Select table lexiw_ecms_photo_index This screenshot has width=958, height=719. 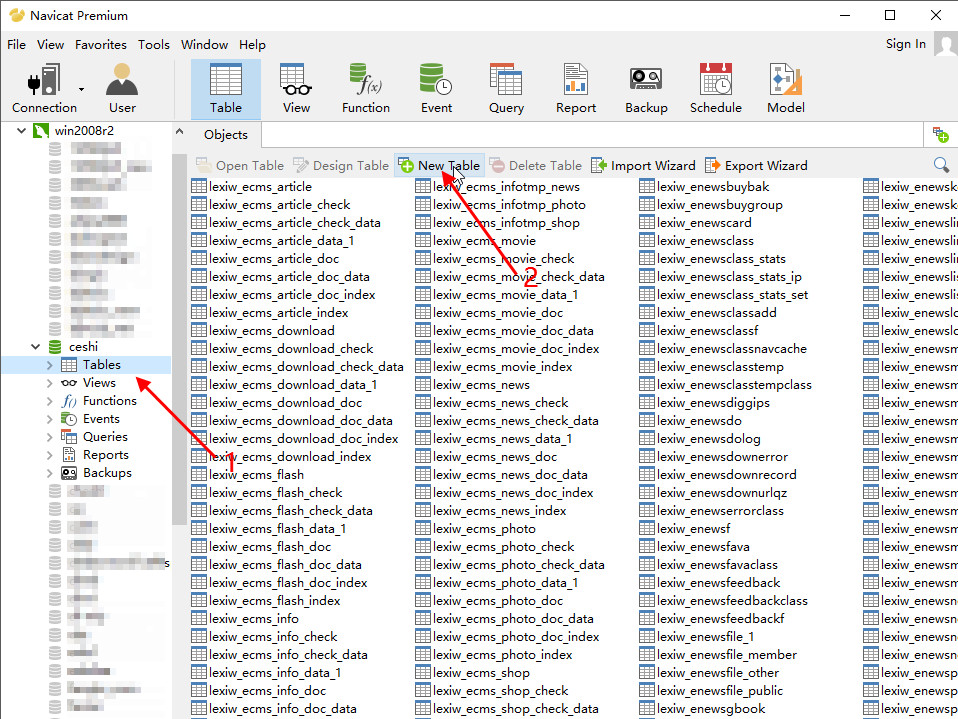point(494,655)
